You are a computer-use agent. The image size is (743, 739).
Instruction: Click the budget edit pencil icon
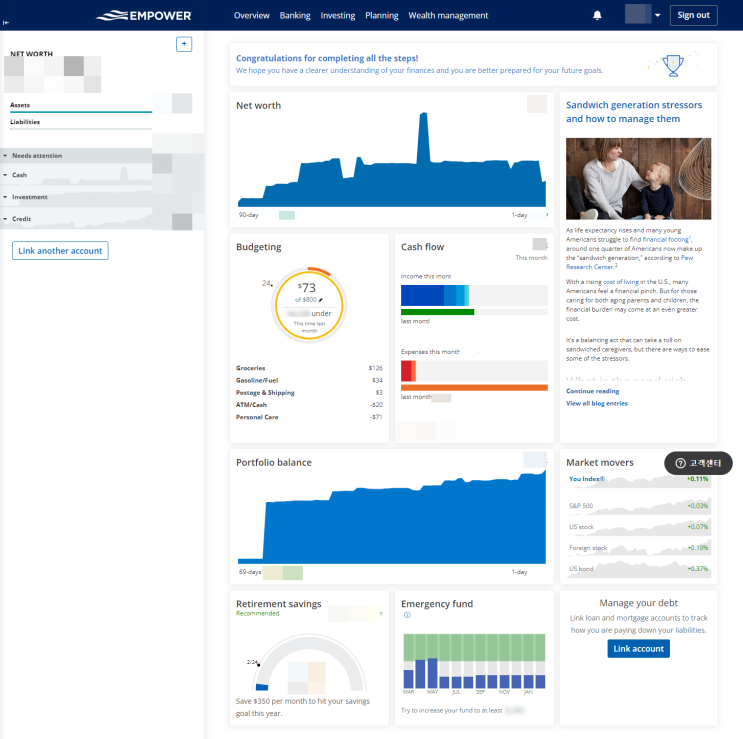point(321,300)
